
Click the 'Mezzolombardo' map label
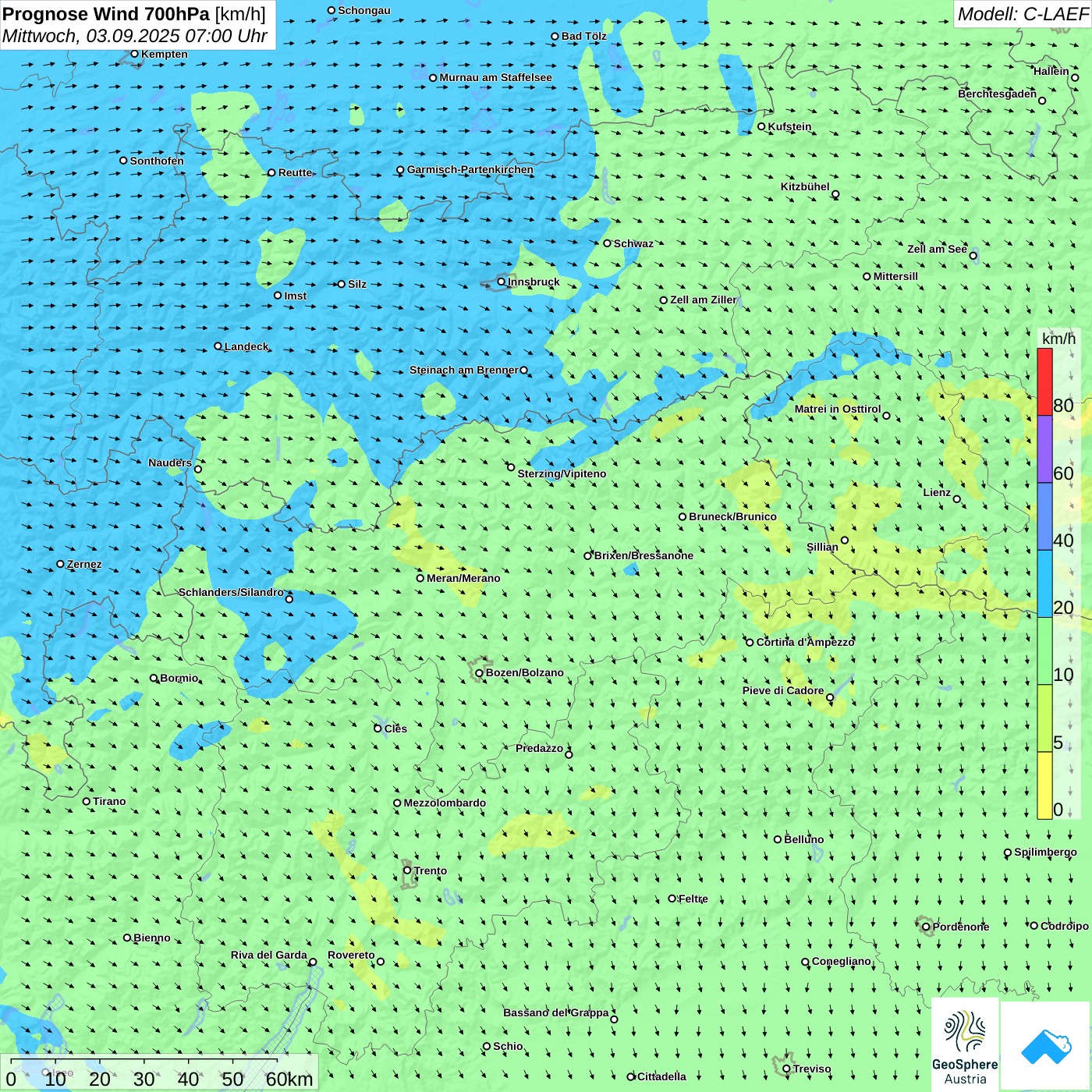point(445,803)
